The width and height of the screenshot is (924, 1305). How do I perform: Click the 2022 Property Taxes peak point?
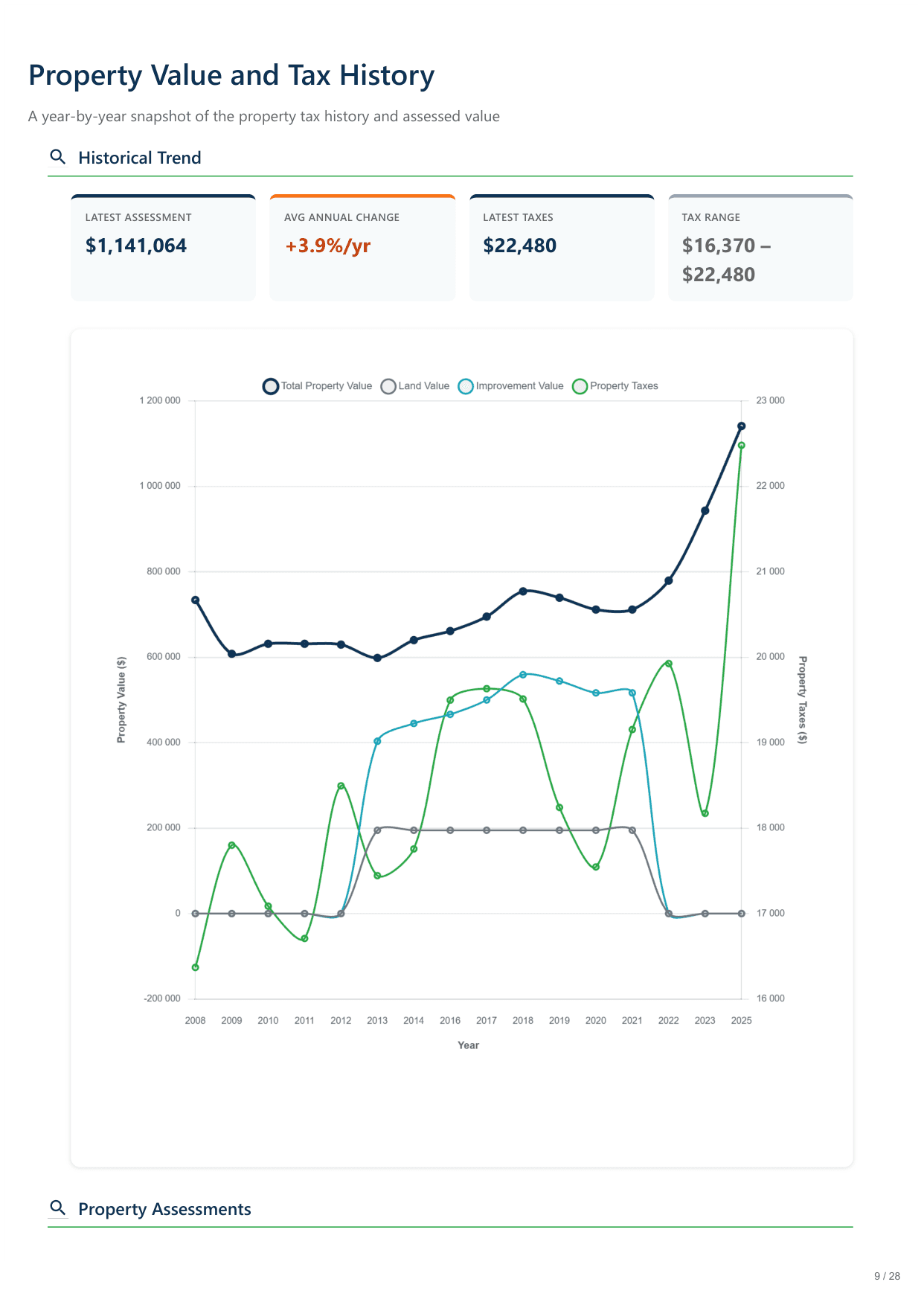pos(669,664)
